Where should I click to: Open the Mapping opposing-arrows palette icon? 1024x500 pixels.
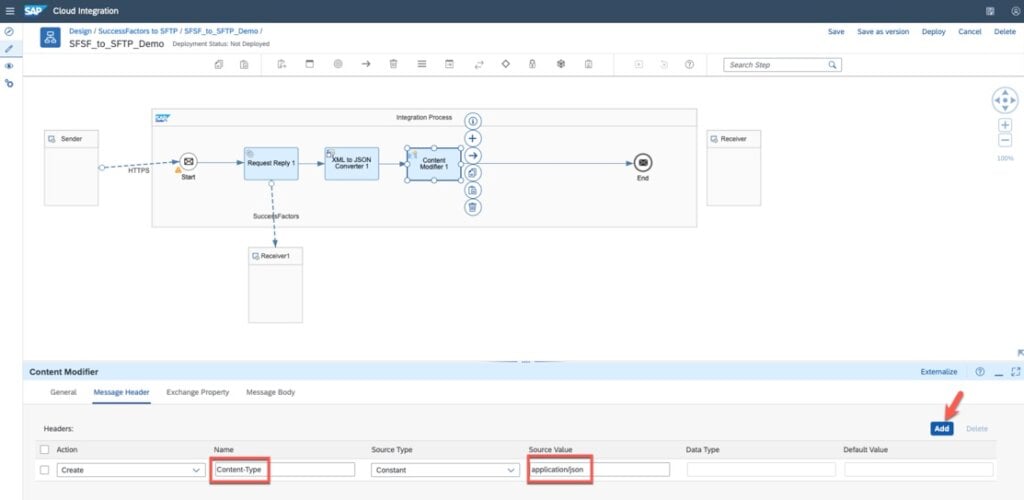click(479, 65)
